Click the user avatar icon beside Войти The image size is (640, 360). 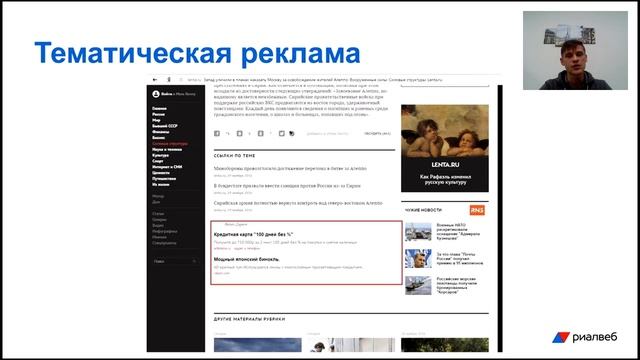156,94
